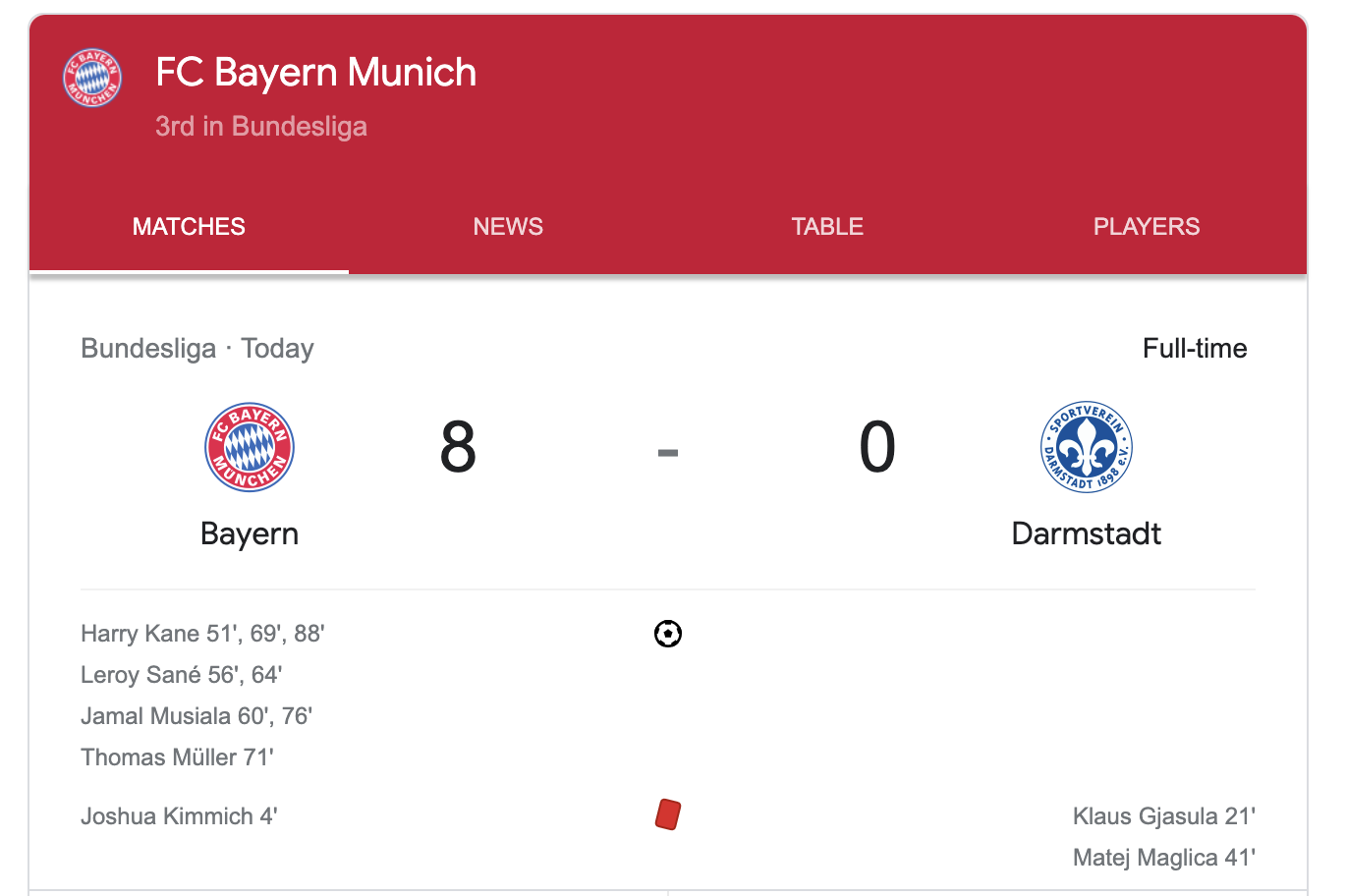Click Bayern's score of 8

point(458,447)
